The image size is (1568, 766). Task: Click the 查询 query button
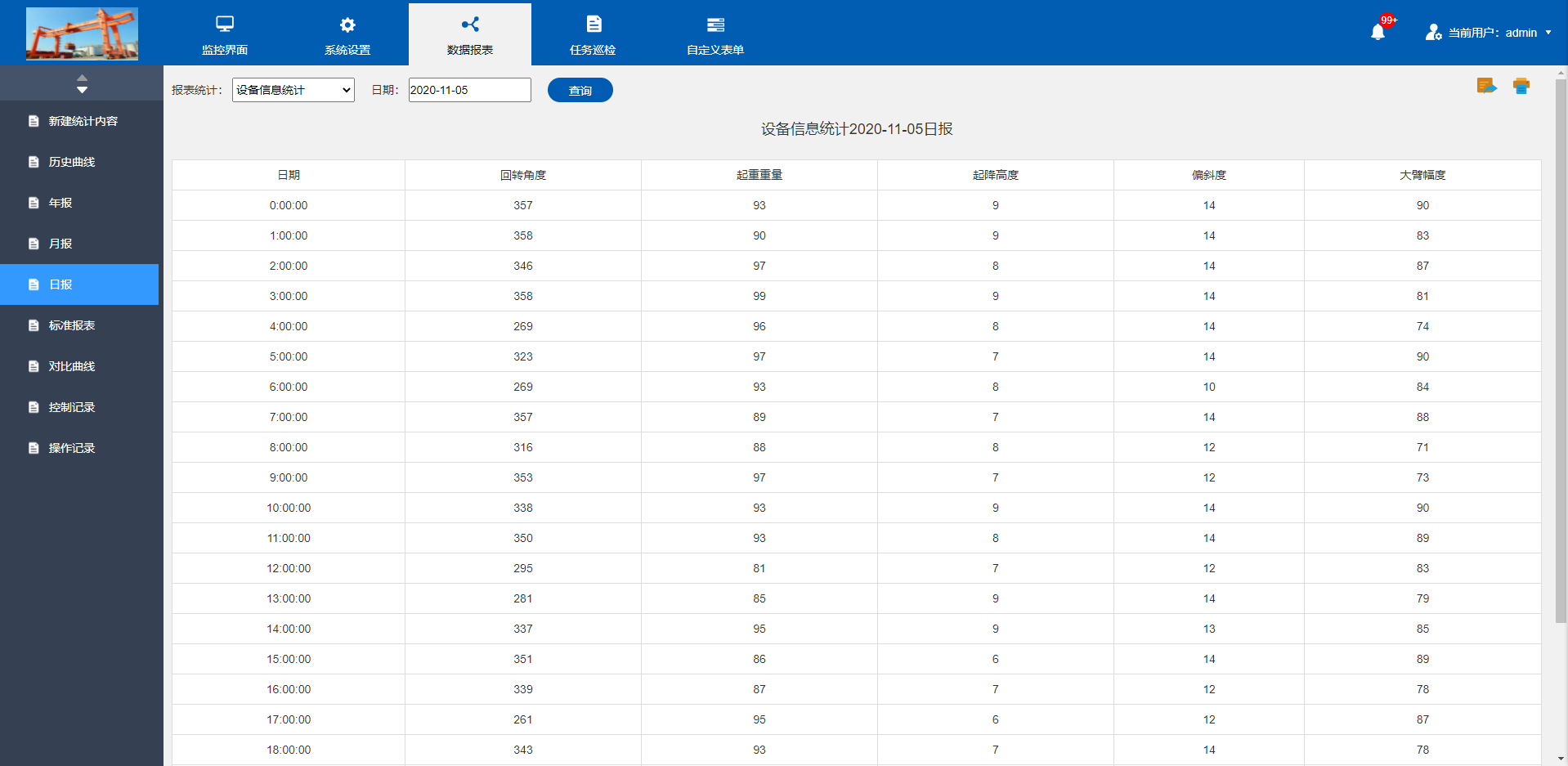(580, 90)
